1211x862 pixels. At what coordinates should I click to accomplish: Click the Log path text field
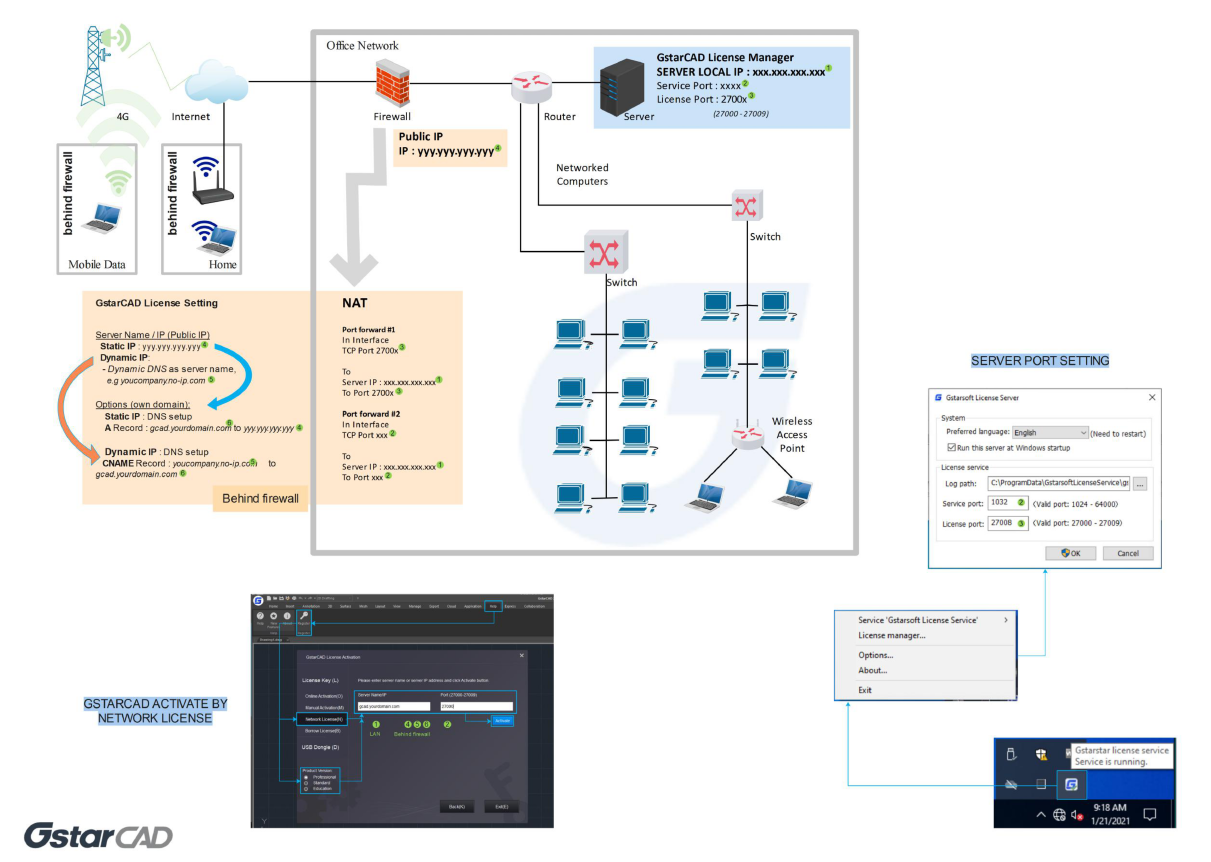click(x=1058, y=483)
